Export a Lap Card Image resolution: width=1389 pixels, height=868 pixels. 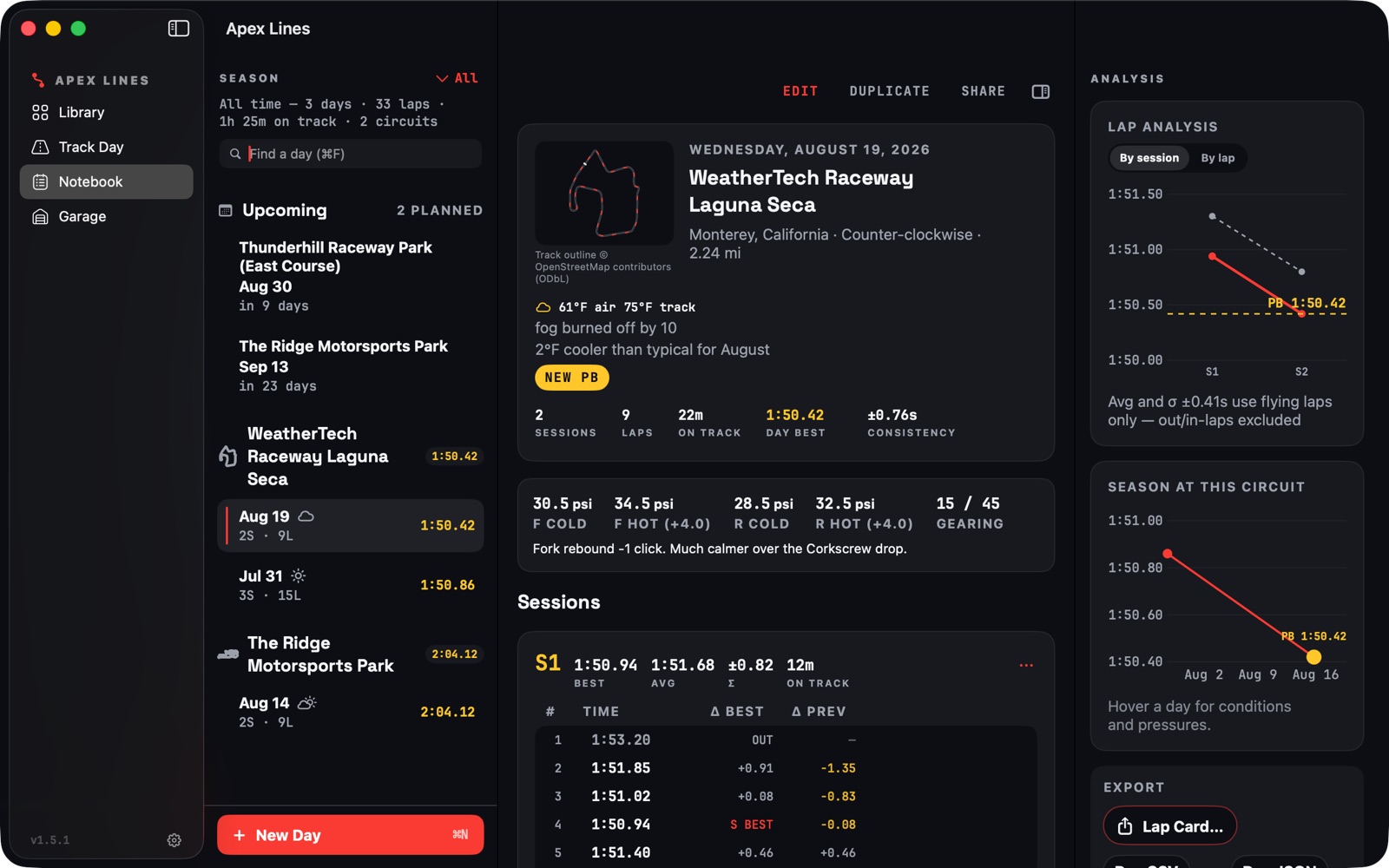[1169, 826]
